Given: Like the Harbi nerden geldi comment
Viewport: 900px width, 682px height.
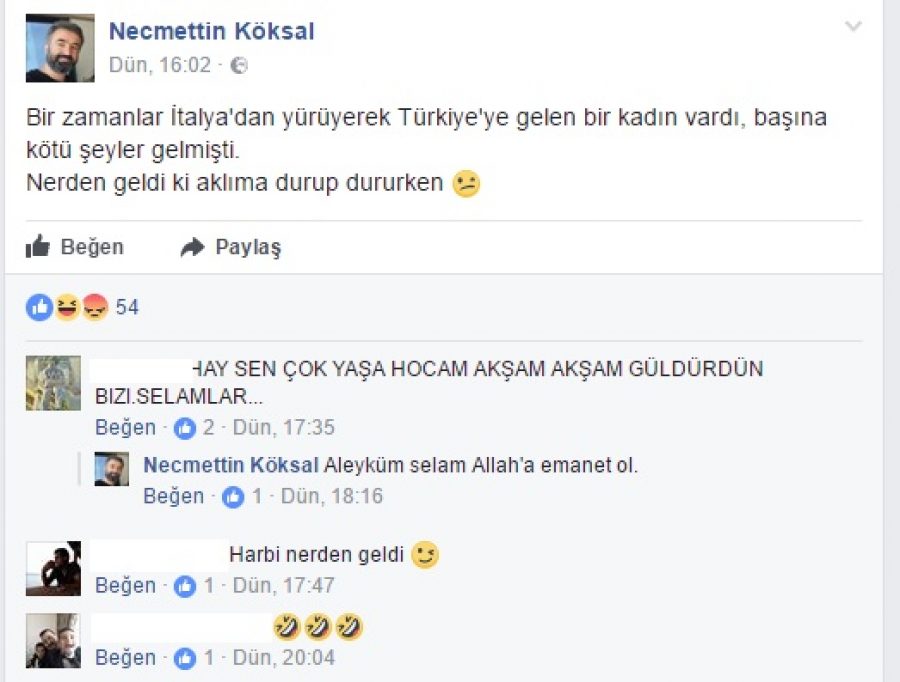Looking at the screenshot, I should tap(125, 586).
